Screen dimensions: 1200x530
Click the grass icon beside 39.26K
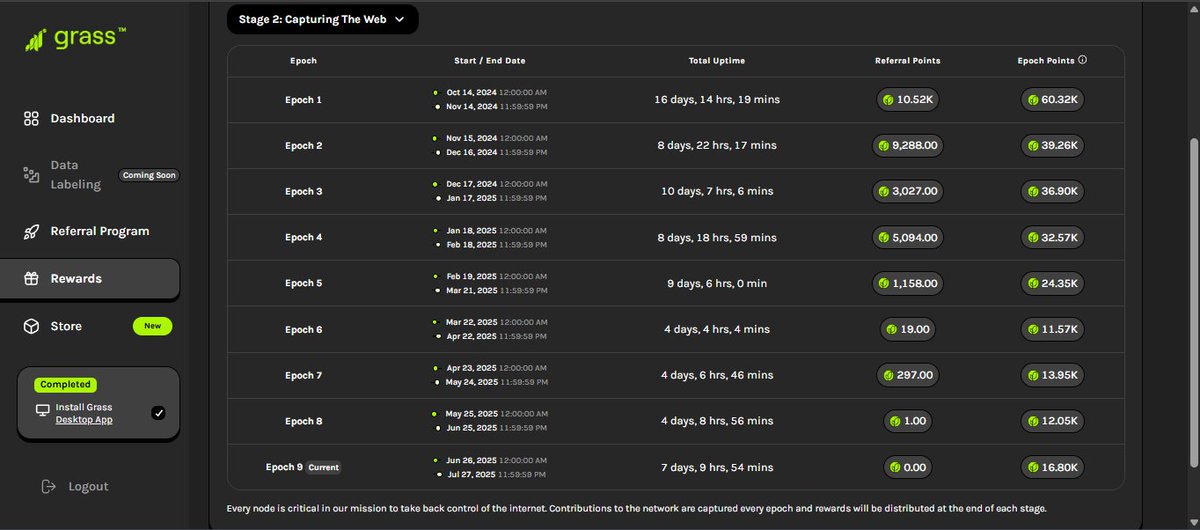tap(1033, 146)
